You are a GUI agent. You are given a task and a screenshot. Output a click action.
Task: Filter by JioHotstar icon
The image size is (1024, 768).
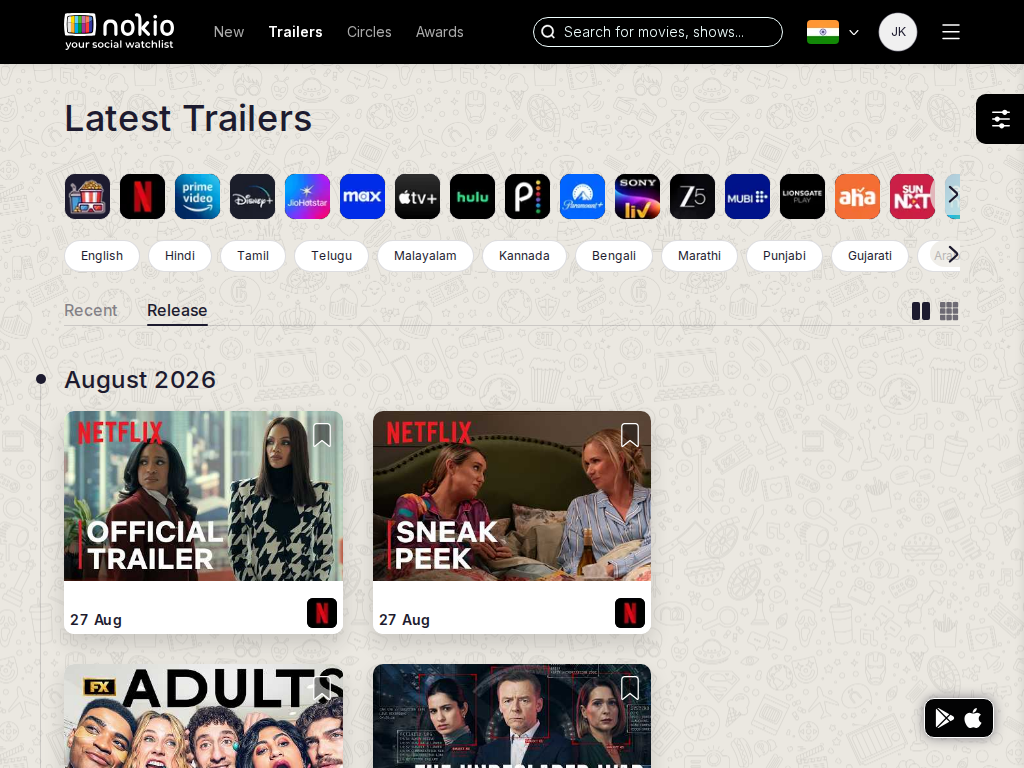[308, 197]
